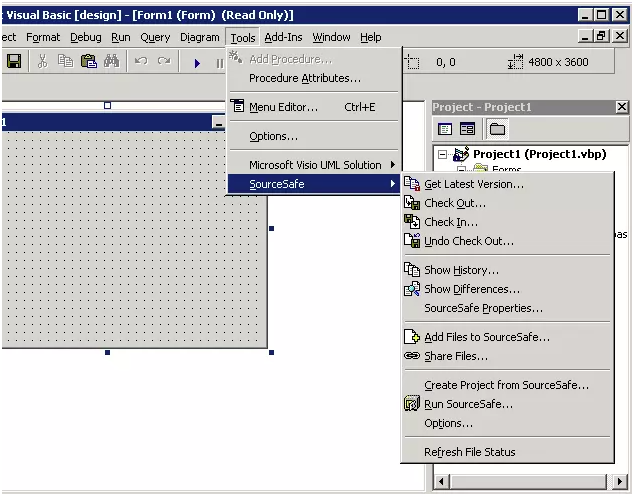Image resolution: width=634 pixels, height=496 pixels.
Task: Click the form's right-middle resize handle
Action: (271, 228)
